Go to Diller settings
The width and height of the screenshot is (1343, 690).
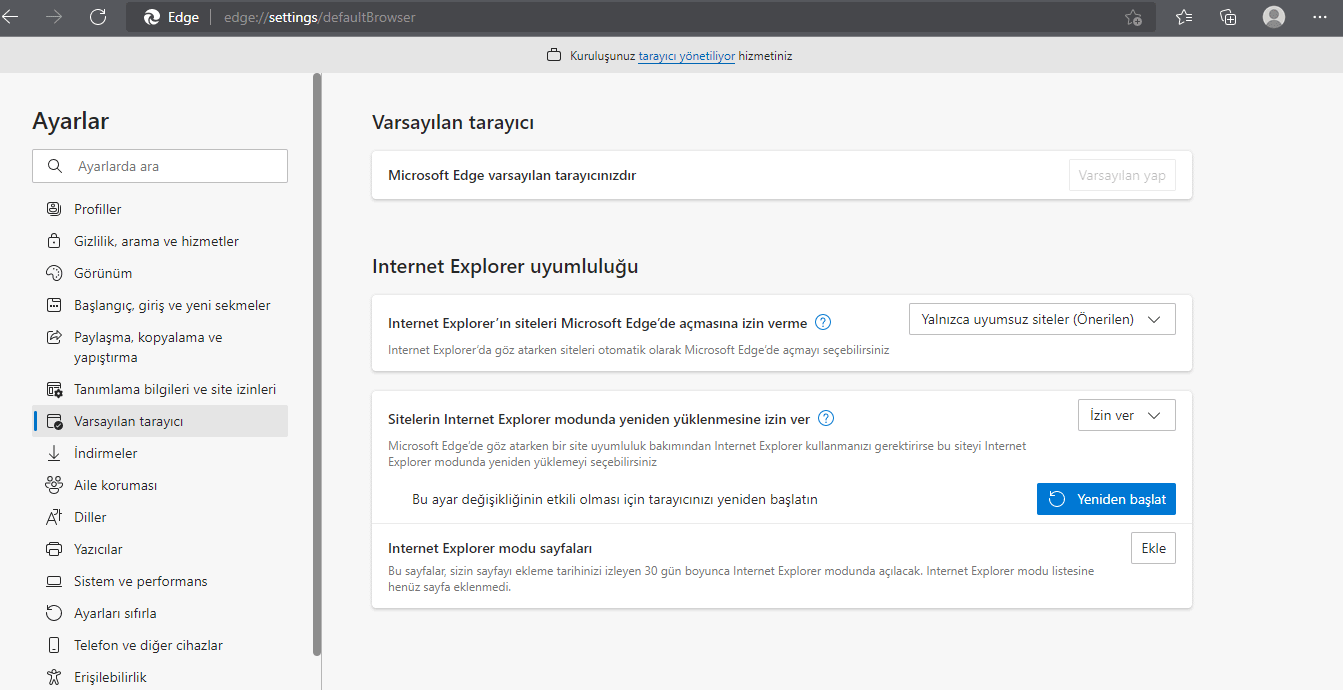click(x=160, y=517)
